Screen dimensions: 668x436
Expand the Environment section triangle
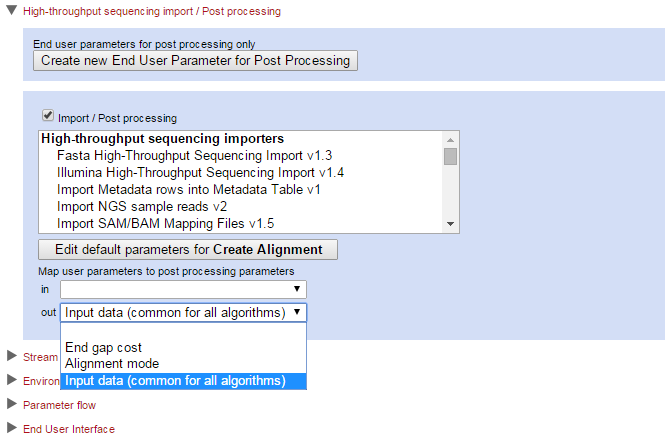click(11, 380)
